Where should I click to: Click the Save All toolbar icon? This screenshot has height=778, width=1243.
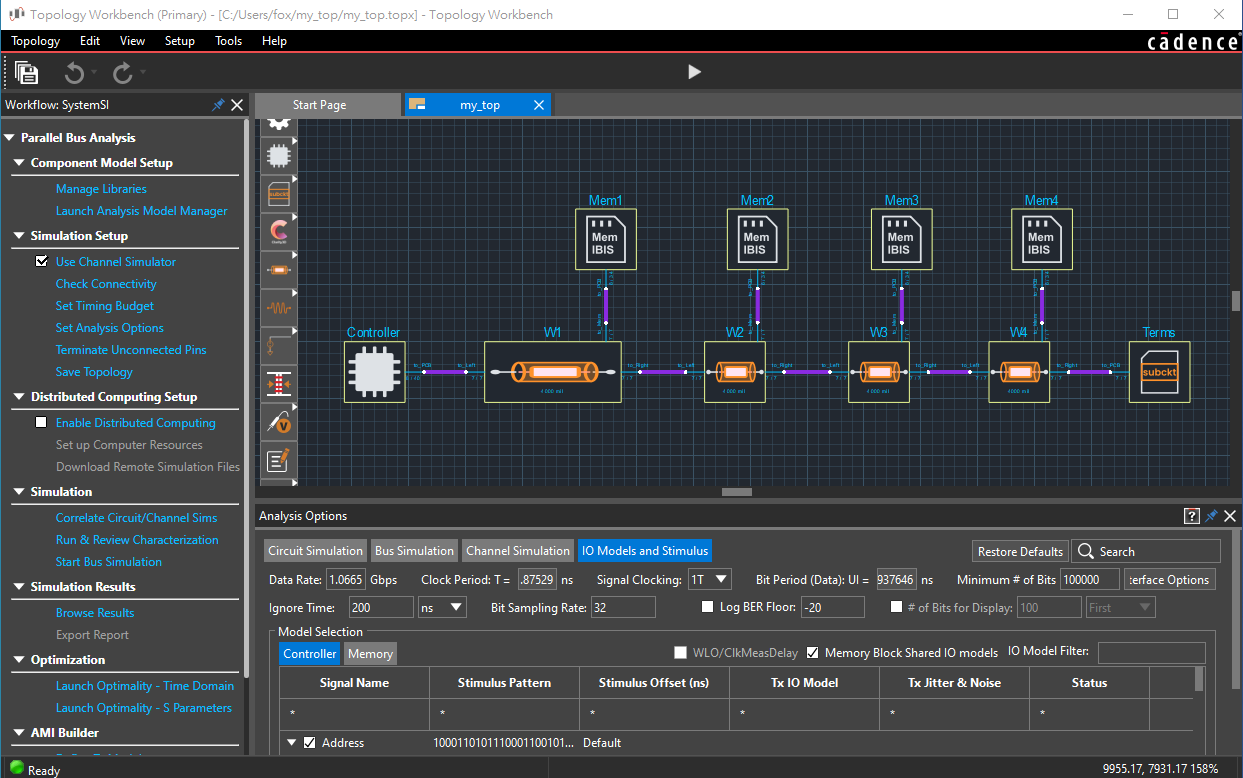coord(27,72)
